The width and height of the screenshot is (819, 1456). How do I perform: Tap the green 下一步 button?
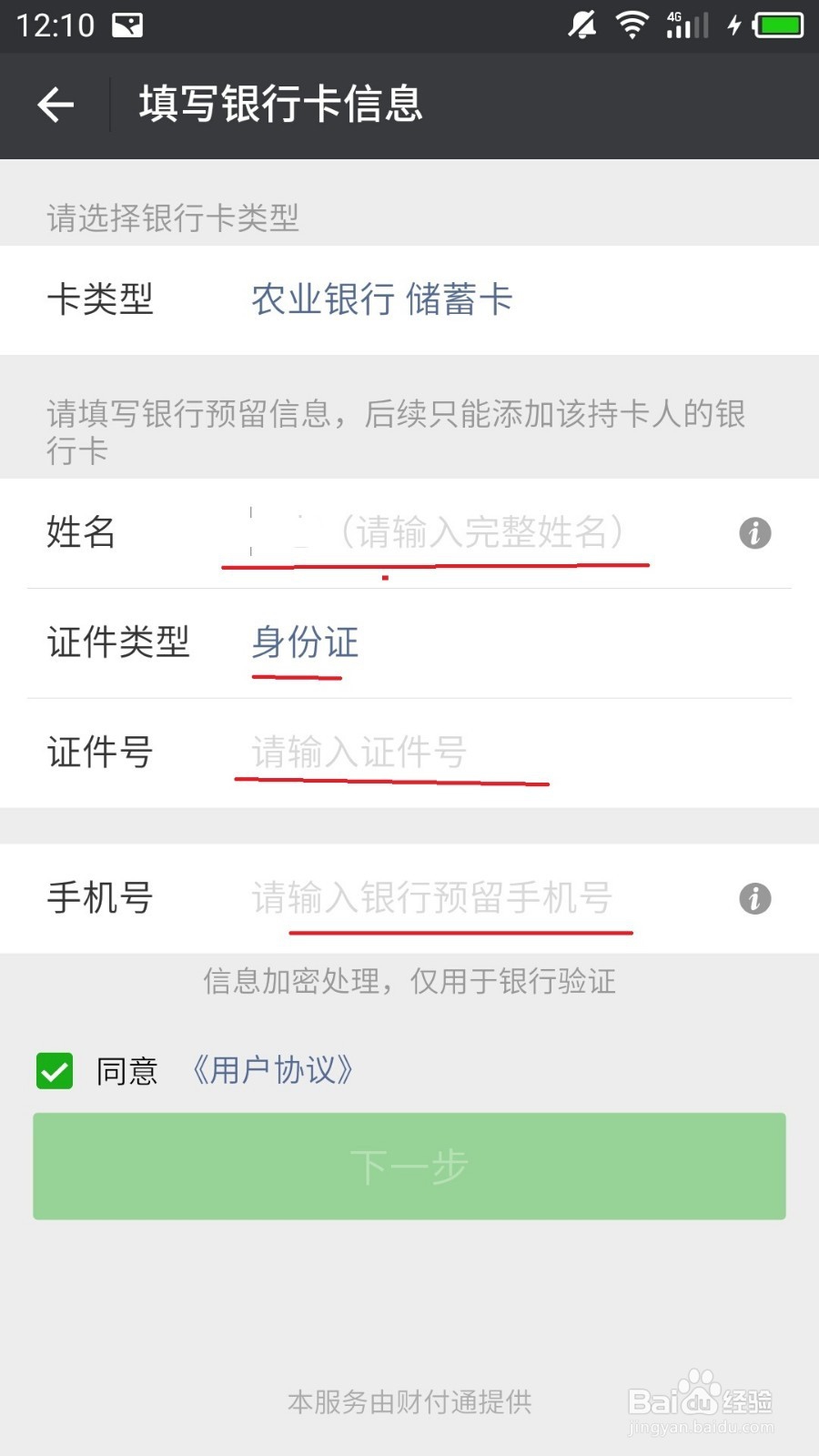tap(409, 1167)
